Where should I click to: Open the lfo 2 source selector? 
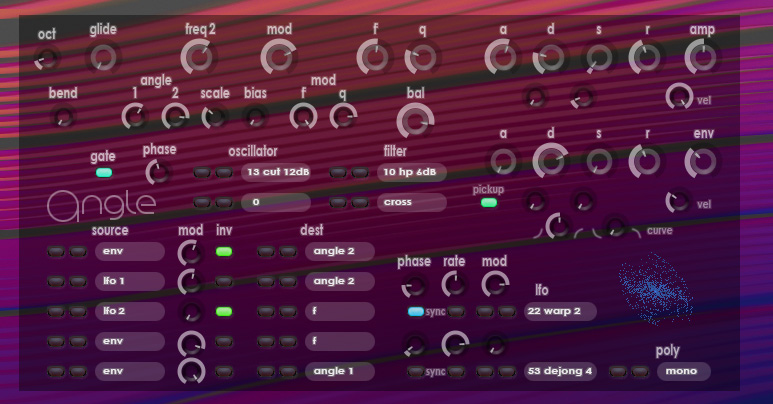[130, 312]
